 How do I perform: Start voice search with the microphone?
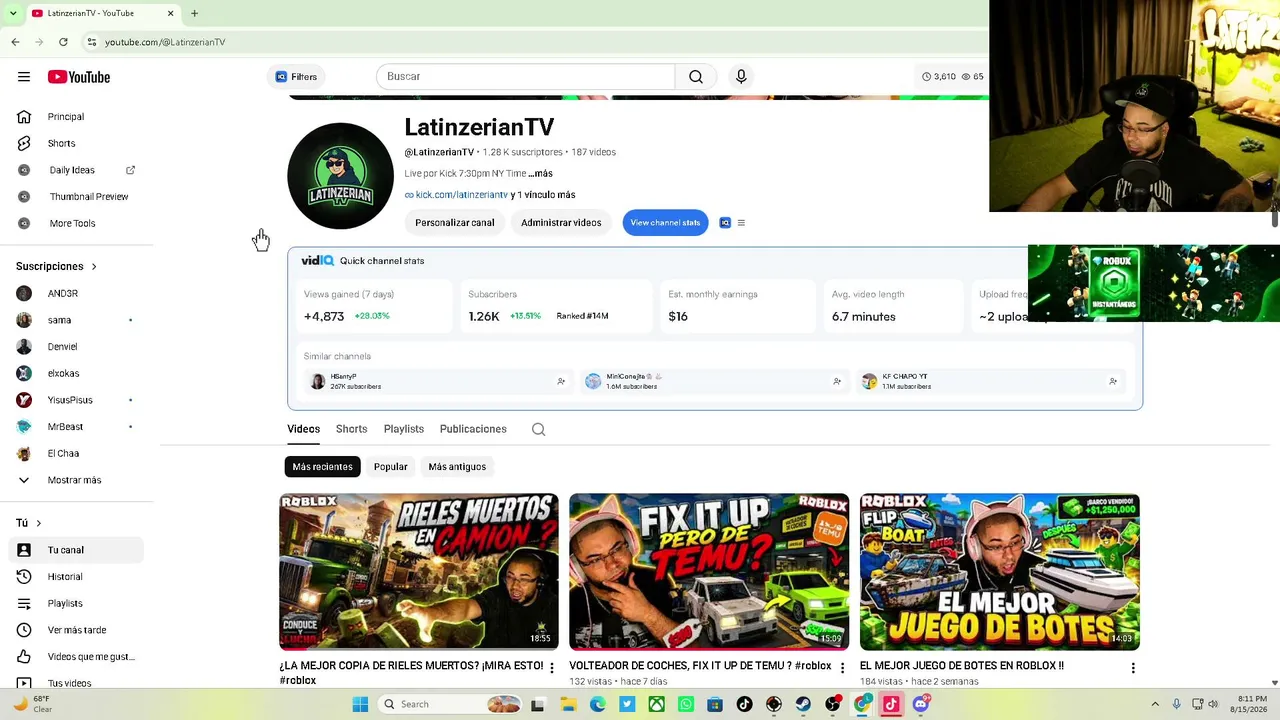(x=741, y=77)
